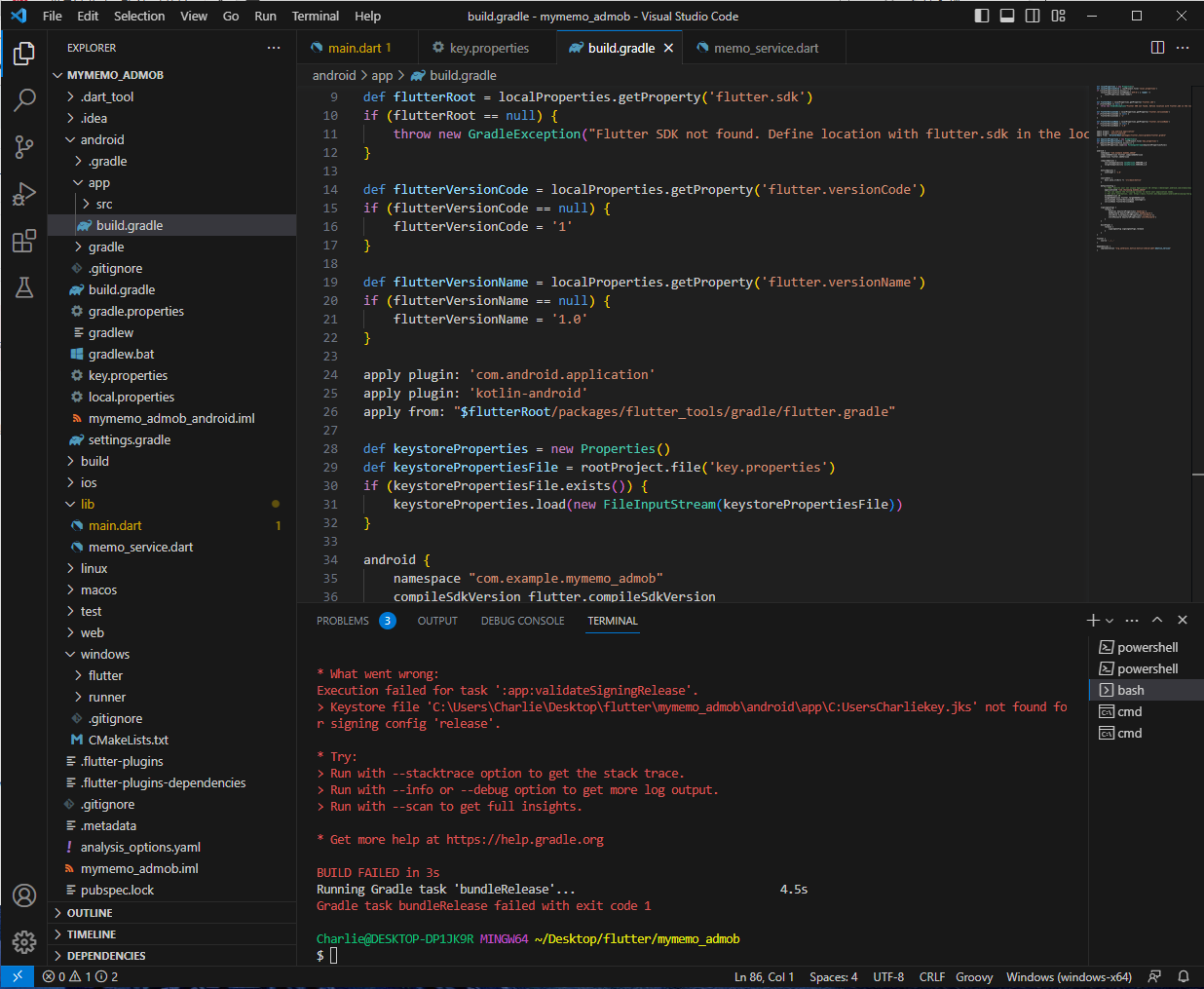The width and height of the screenshot is (1204, 989).
Task: Close the terminal panel
Action: coord(1183,620)
